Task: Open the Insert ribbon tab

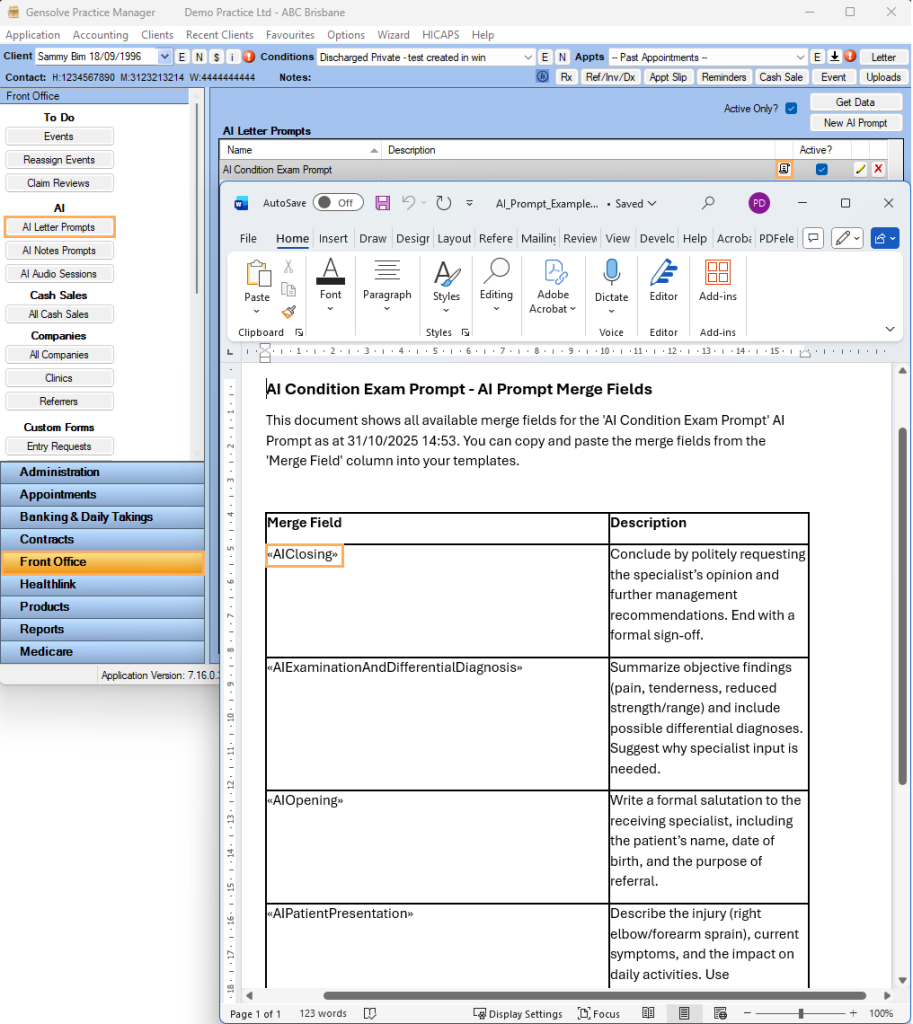Action: click(x=333, y=239)
